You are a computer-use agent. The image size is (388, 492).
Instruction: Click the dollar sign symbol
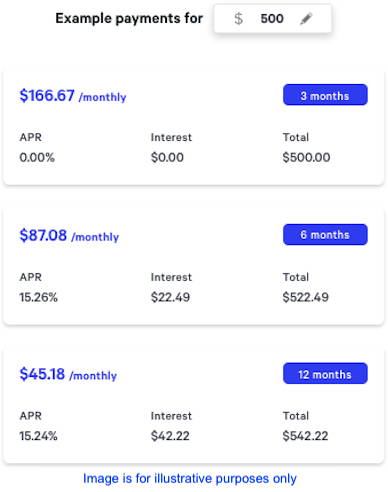click(238, 19)
